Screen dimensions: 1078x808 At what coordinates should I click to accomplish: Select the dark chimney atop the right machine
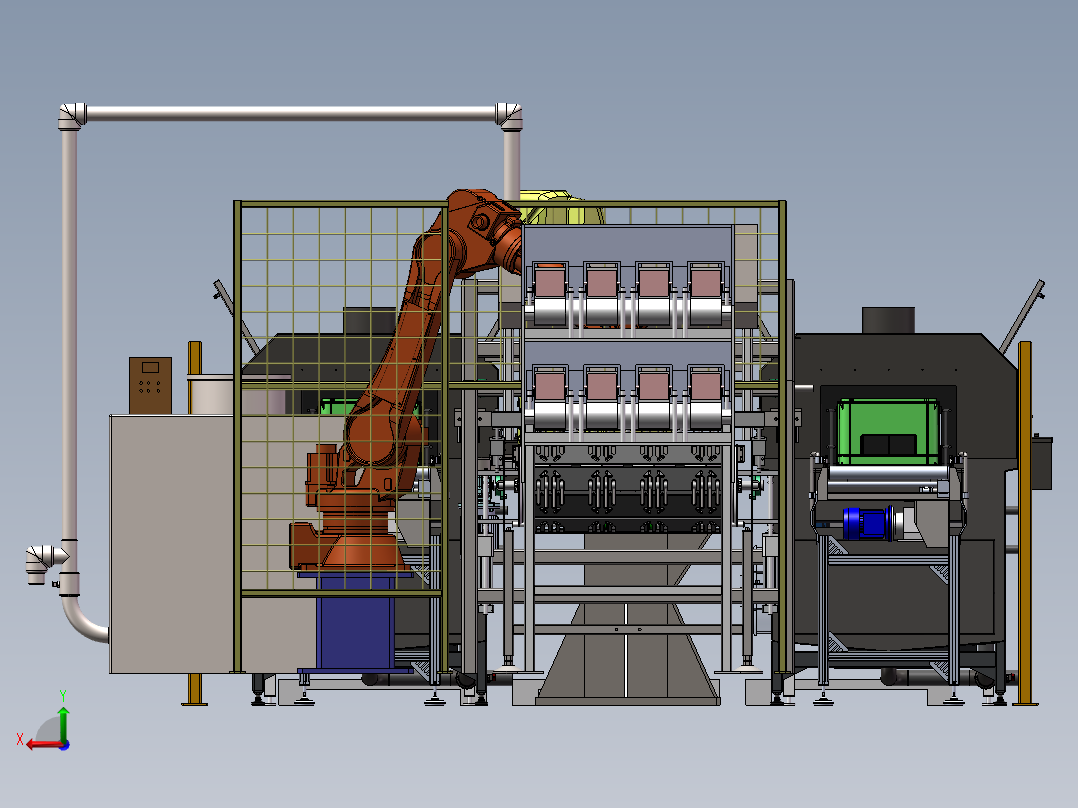click(x=888, y=320)
